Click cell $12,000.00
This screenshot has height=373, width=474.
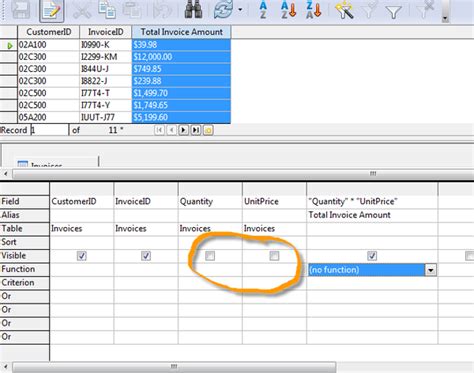(181, 57)
